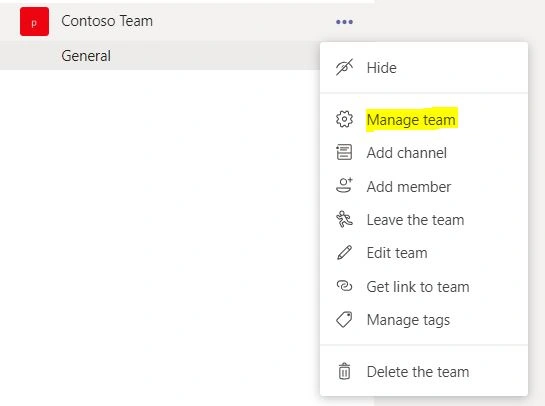
Task: Click the Get link chain icon
Action: (344, 286)
